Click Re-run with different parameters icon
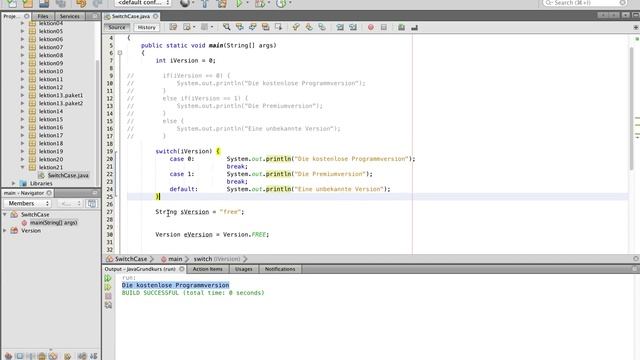The image size is (640, 360). click(108, 287)
